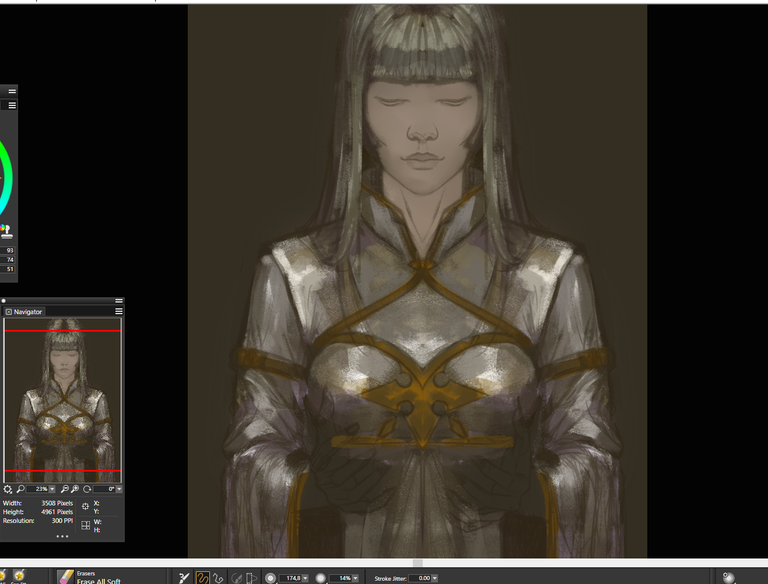Screen dimensions: 768x584
Task: Click the Navigator settings gear icon
Action: 8,489
